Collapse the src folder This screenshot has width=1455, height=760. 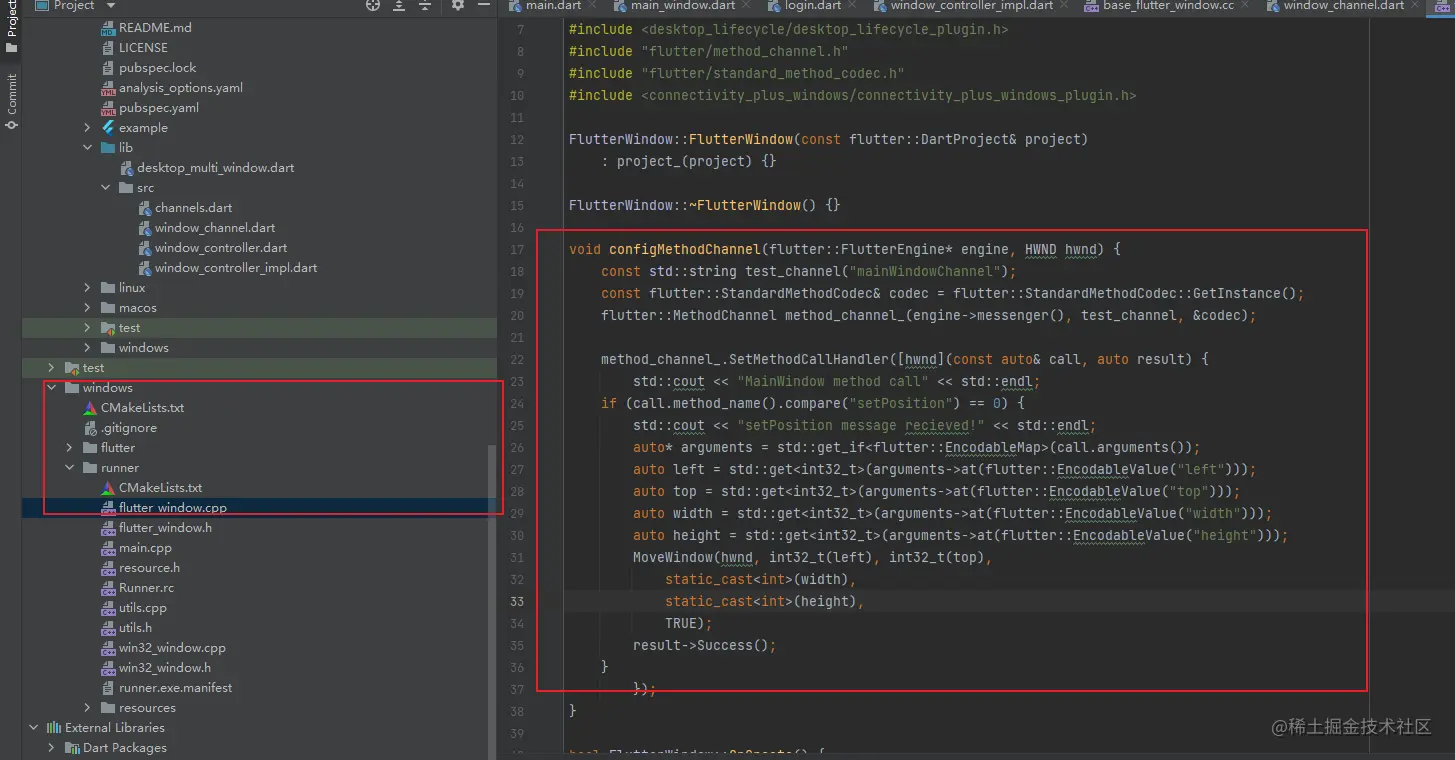point(106,188)
